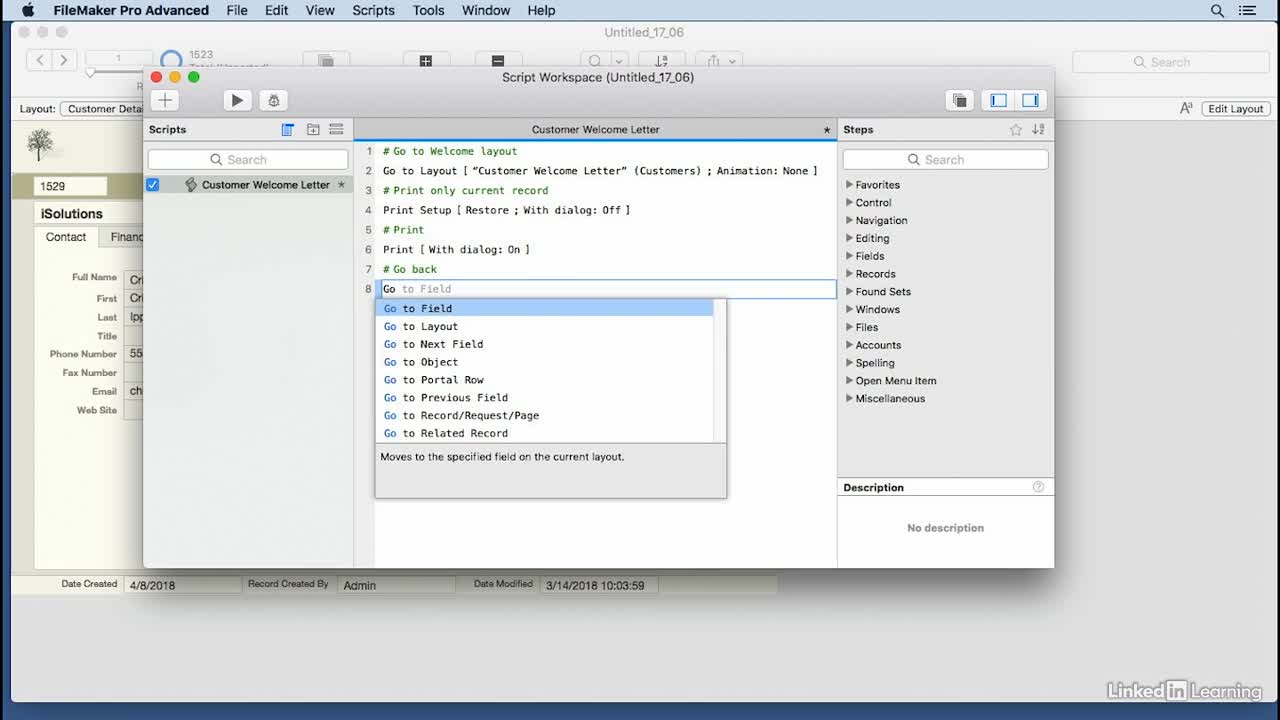Select Go to Object suggestion
The width and height of the screenshot is (1280, 720).
click(x=545, y=362)
